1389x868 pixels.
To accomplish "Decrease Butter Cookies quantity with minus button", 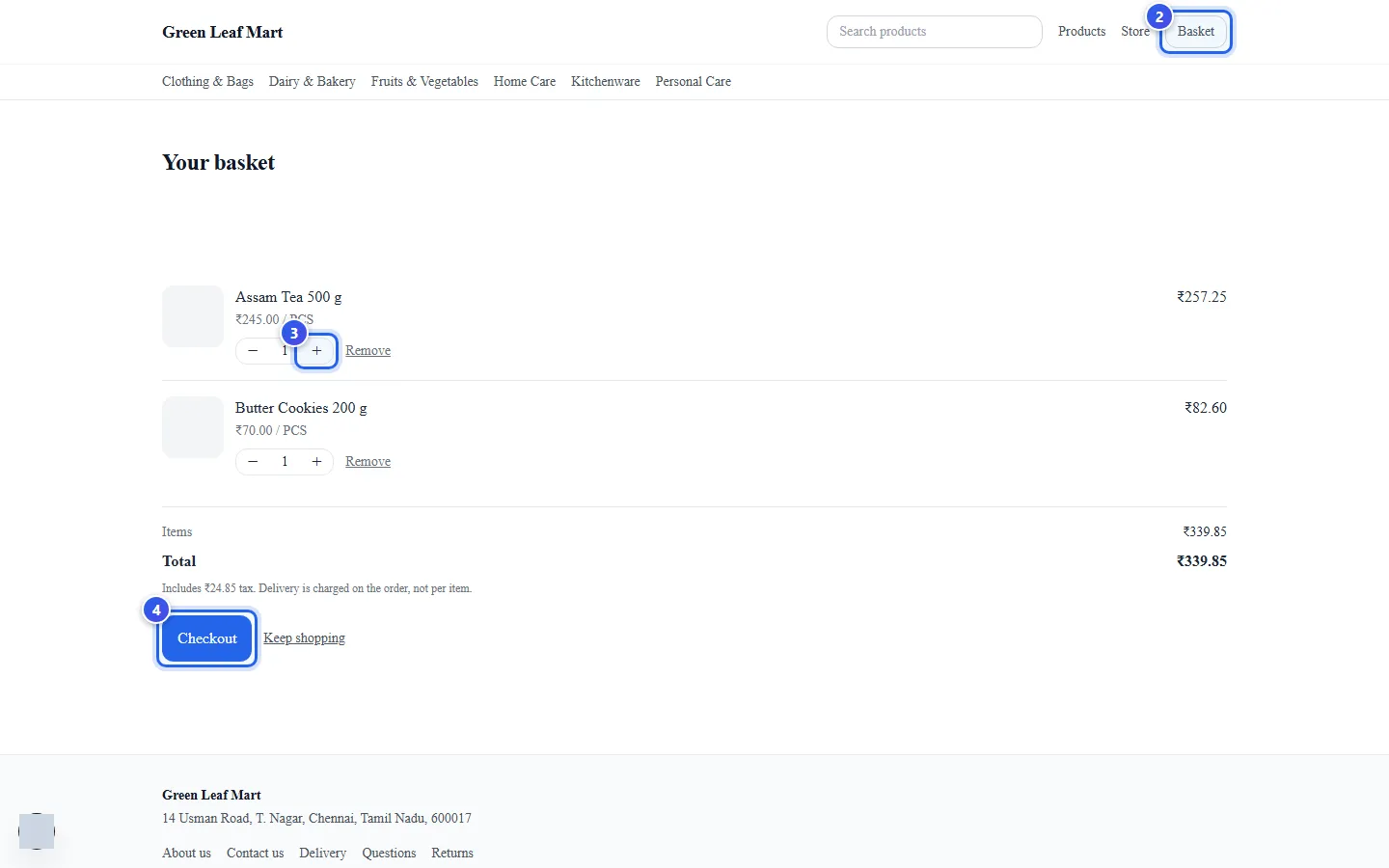I will click(x=253, y=462).
